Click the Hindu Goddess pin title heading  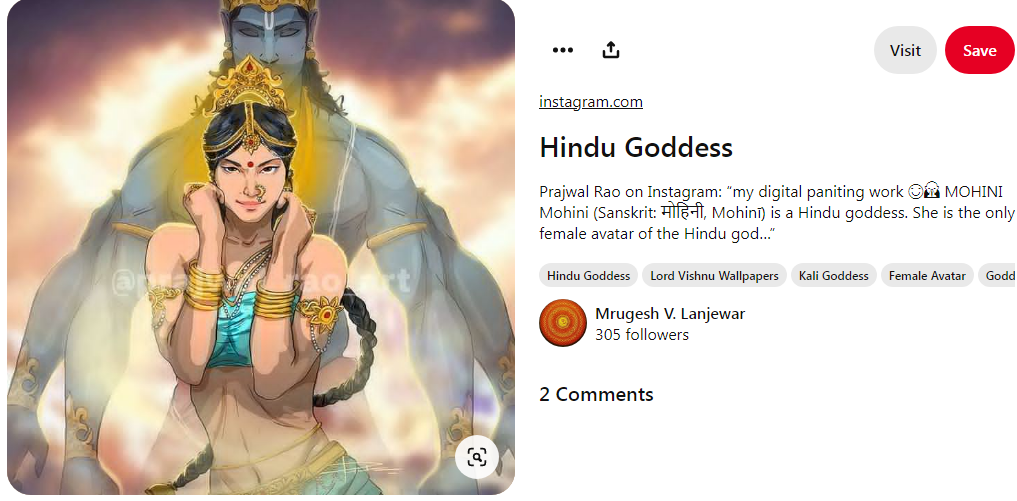[636, 147]
